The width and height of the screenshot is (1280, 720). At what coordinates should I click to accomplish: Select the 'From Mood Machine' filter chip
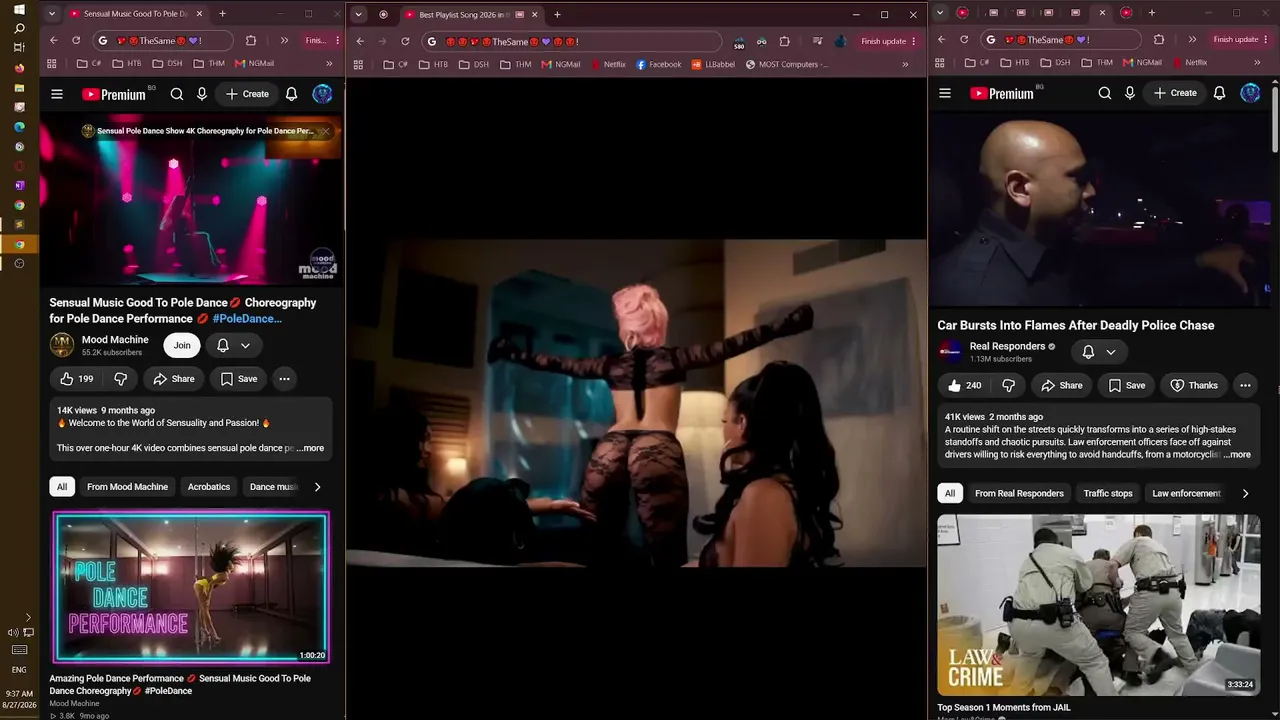click(127, 487)
